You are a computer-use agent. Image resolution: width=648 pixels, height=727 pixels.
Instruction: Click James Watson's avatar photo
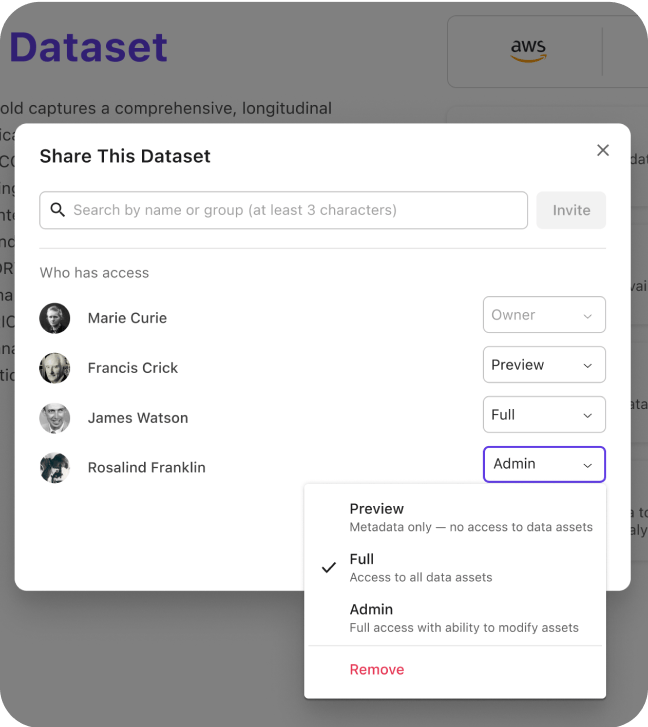click(55, 418)
